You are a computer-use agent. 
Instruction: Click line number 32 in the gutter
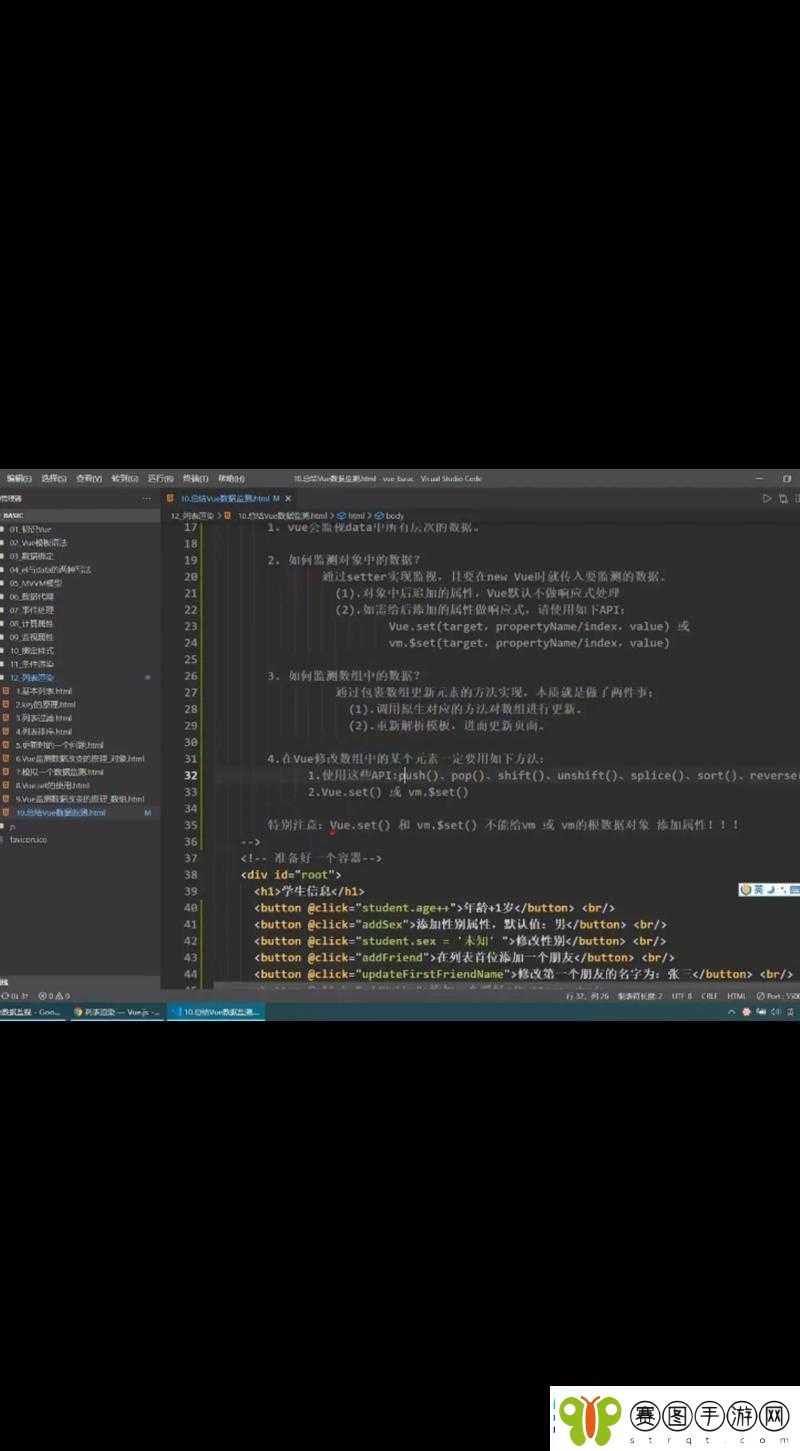(191, 775)
